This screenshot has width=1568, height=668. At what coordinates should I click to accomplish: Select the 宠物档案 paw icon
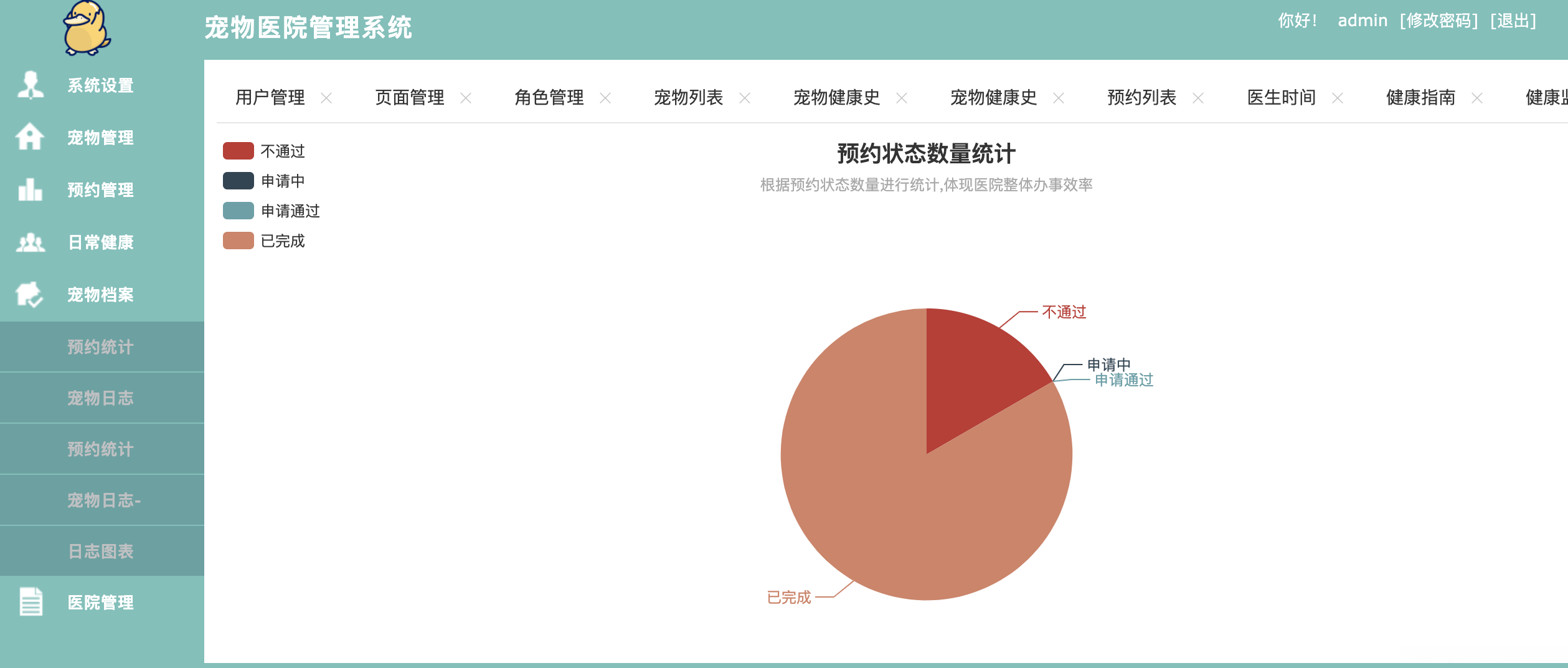coord(31,295)
